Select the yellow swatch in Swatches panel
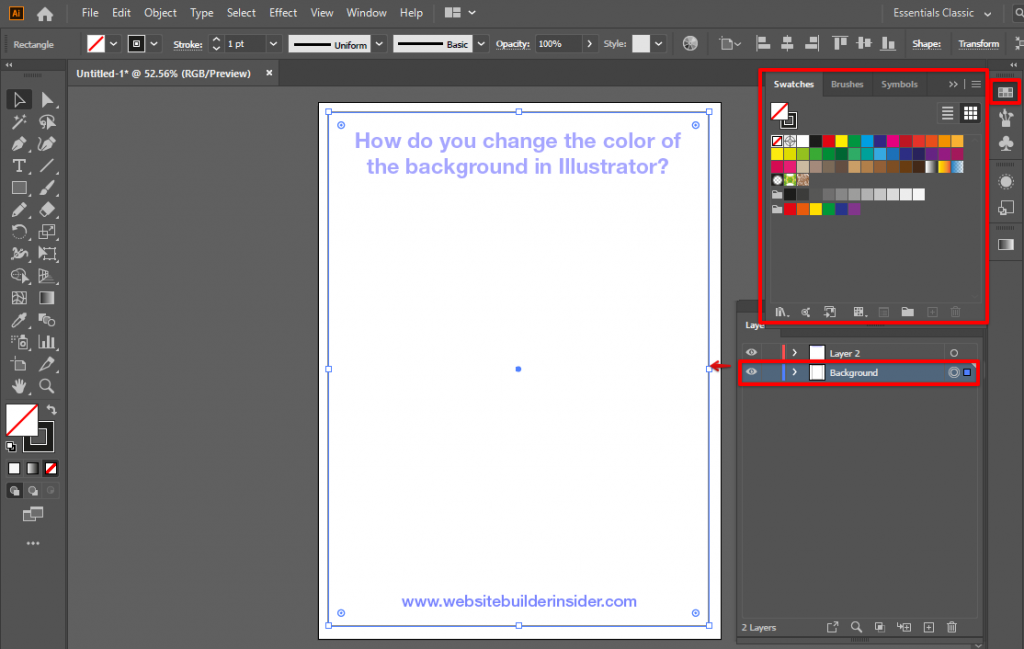 coord(841,141)
